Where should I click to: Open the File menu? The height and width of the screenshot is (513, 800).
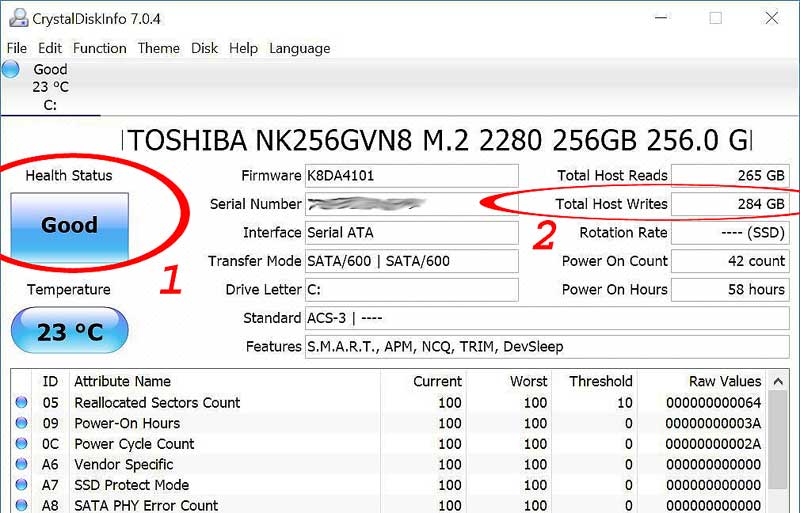point(17,48)
